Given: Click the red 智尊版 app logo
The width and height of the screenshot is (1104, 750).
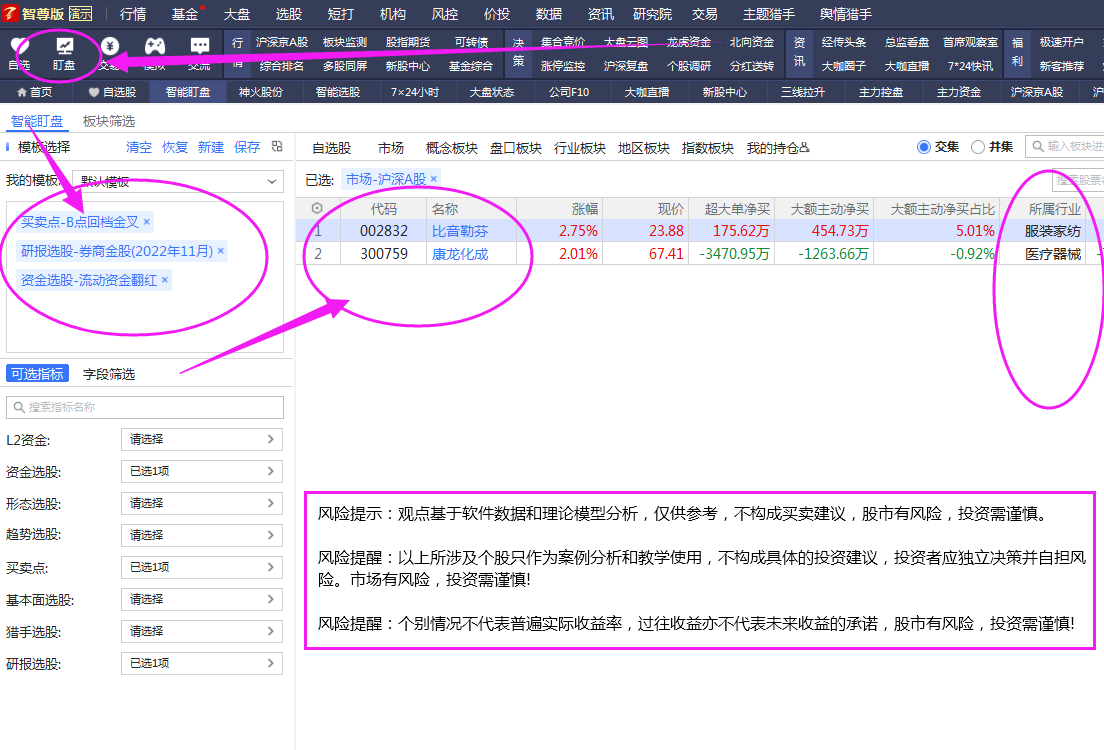Looking at the screenshot, I should pos(10,13).
